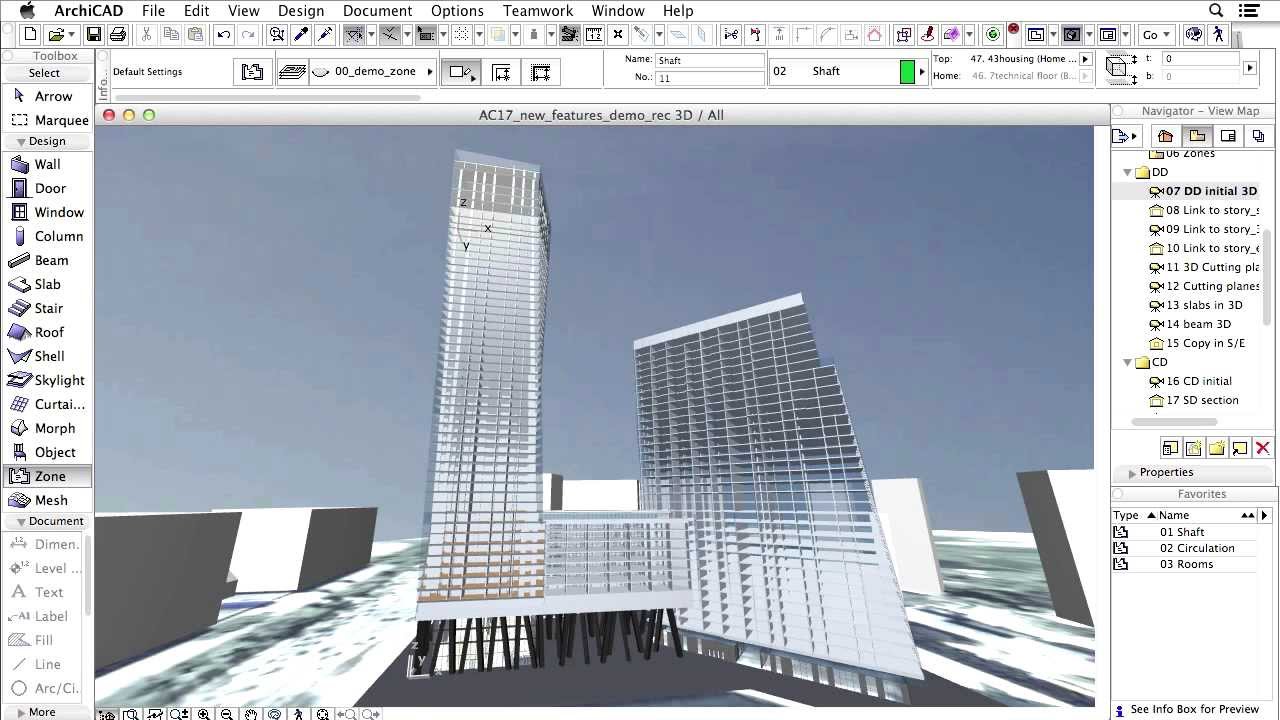Select the Window tool
Viewport: 1280px width, 720px height.
(x=46, y=212)
